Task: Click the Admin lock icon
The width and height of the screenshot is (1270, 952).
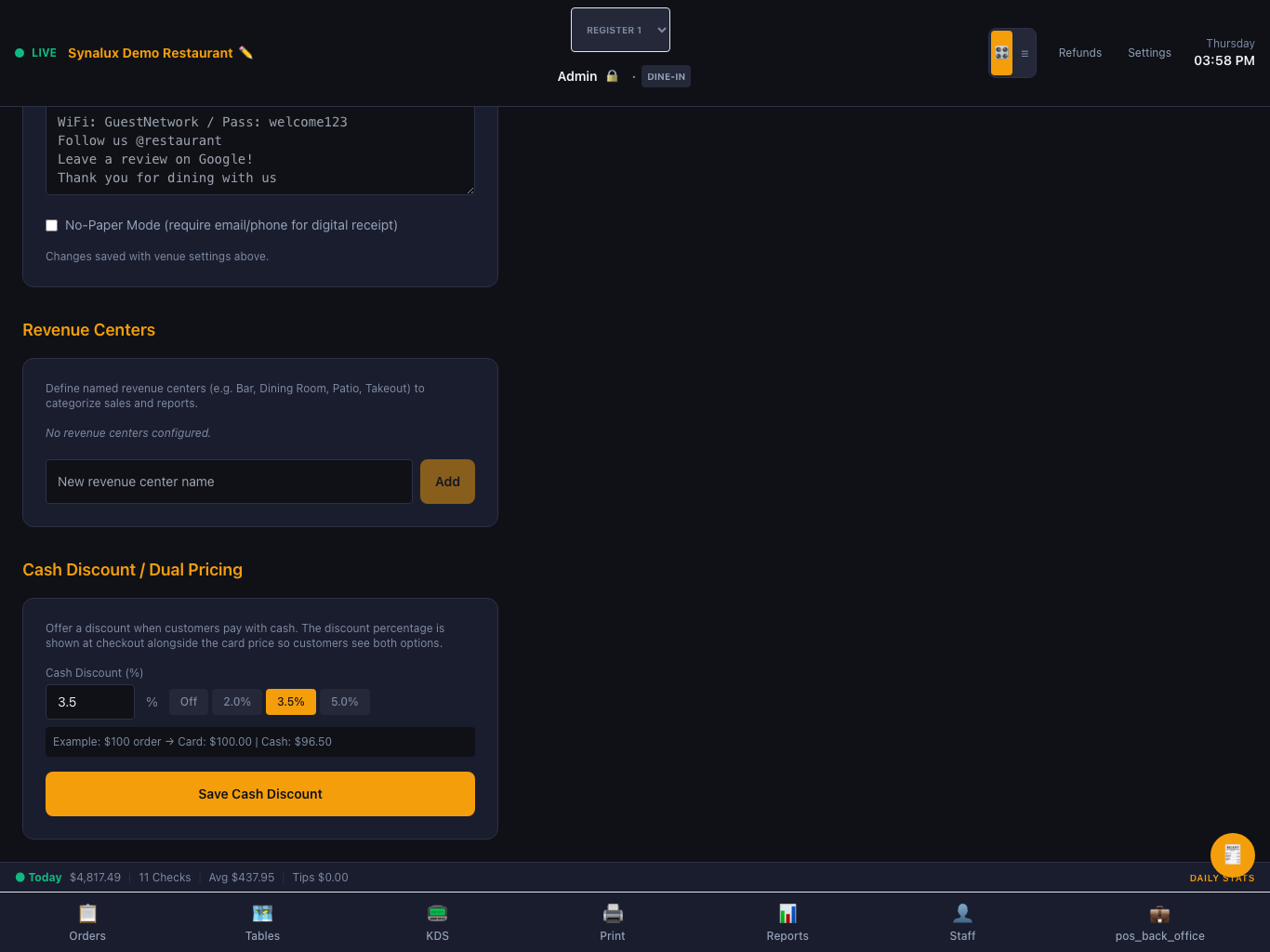Action: 612,76
